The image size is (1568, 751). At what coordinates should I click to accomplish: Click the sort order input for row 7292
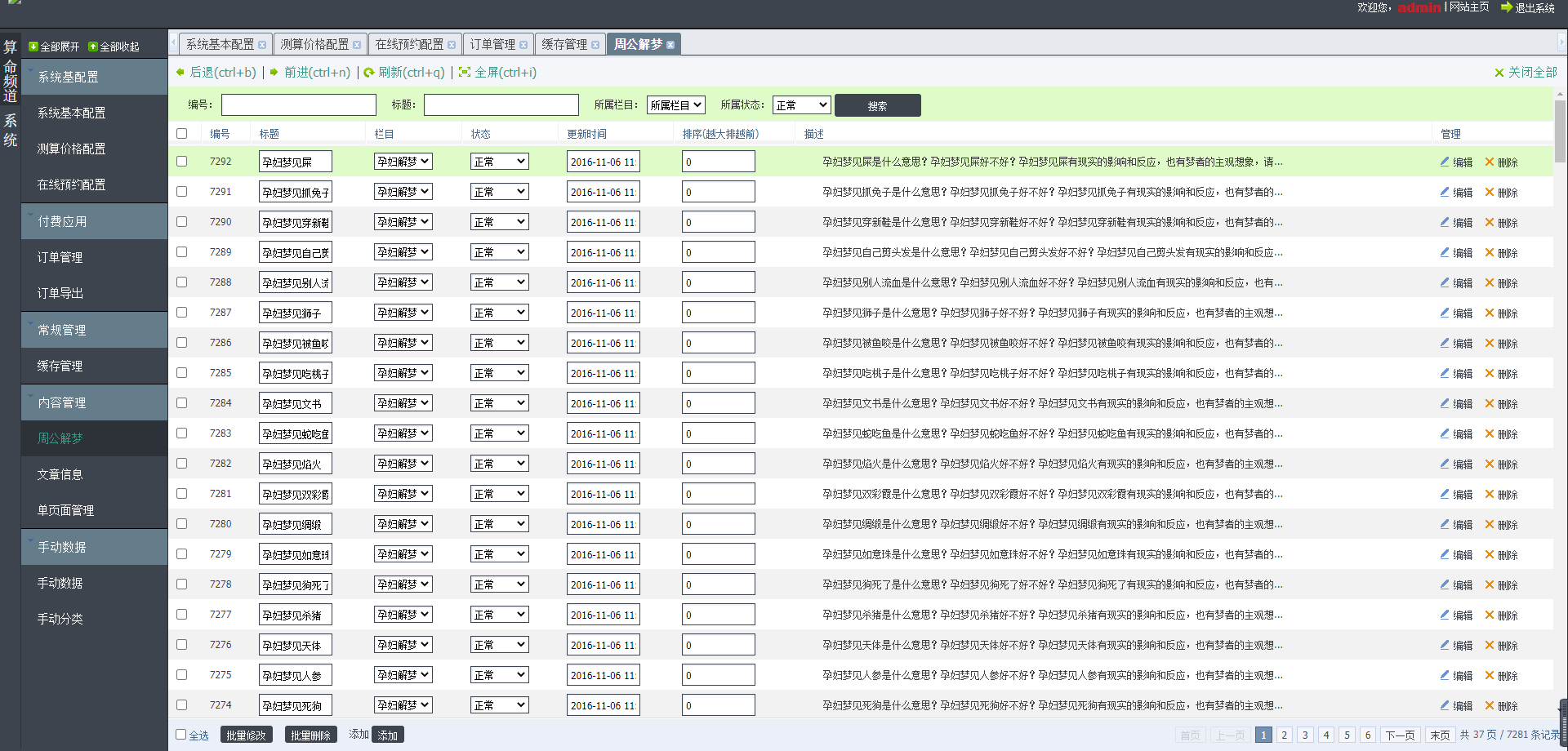719,162
